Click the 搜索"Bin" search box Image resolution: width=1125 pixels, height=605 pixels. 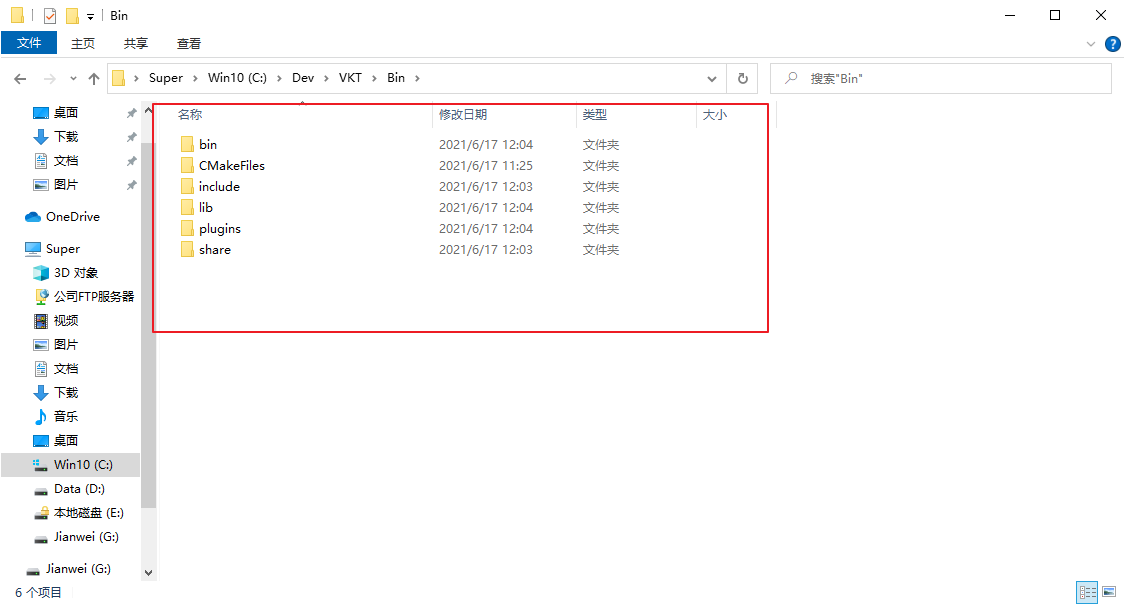(941, 78)
